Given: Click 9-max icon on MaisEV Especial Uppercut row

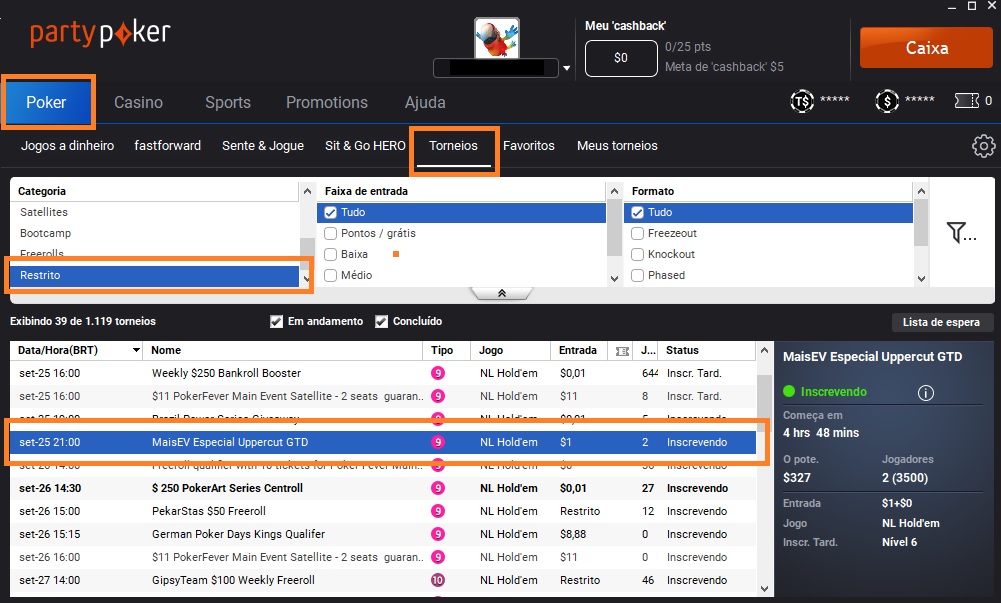Looking at the screenshot, I should pyautogui.click(x=438, y=442).
